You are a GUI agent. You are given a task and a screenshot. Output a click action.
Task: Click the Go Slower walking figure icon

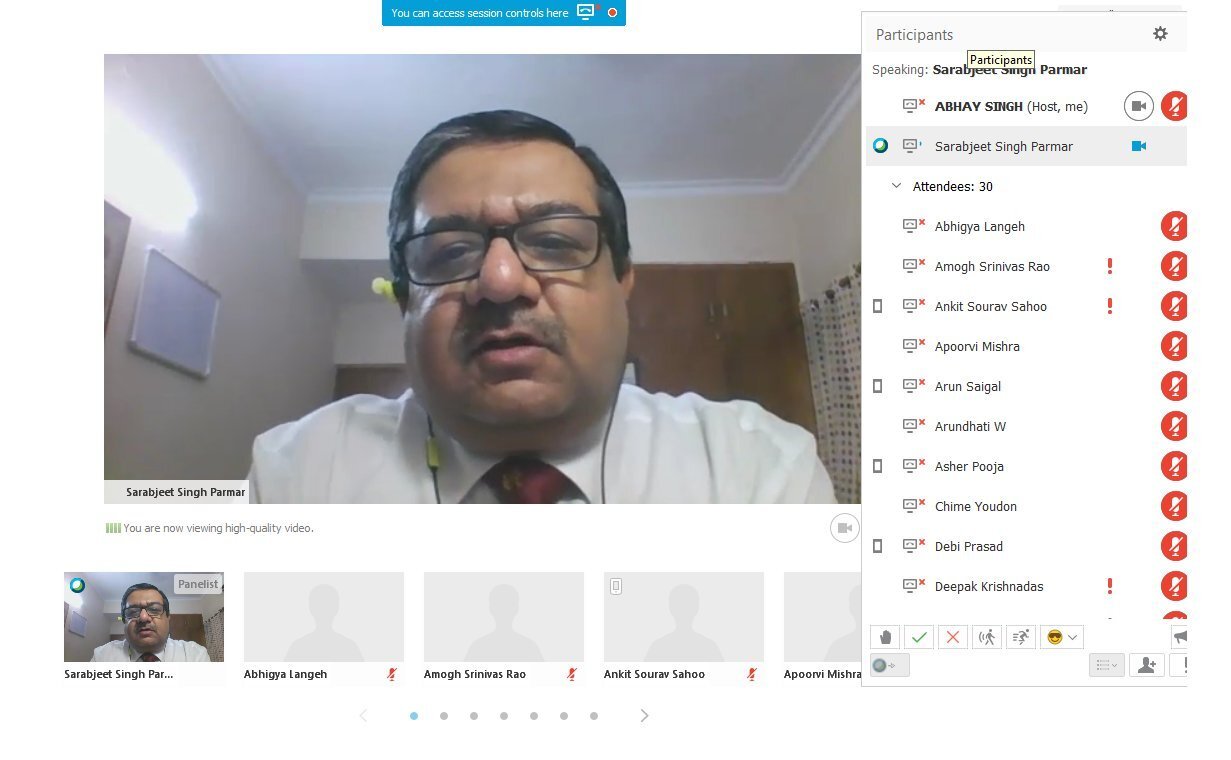987,637
